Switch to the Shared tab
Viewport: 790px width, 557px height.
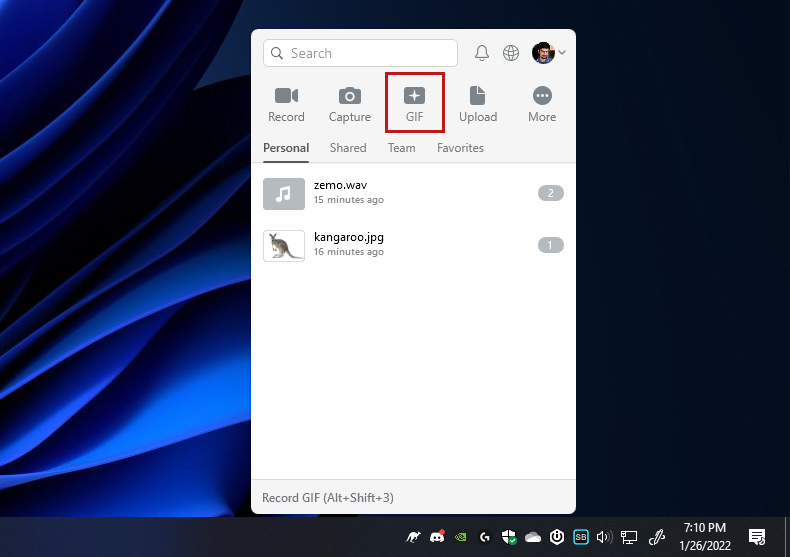coord(348,148)
